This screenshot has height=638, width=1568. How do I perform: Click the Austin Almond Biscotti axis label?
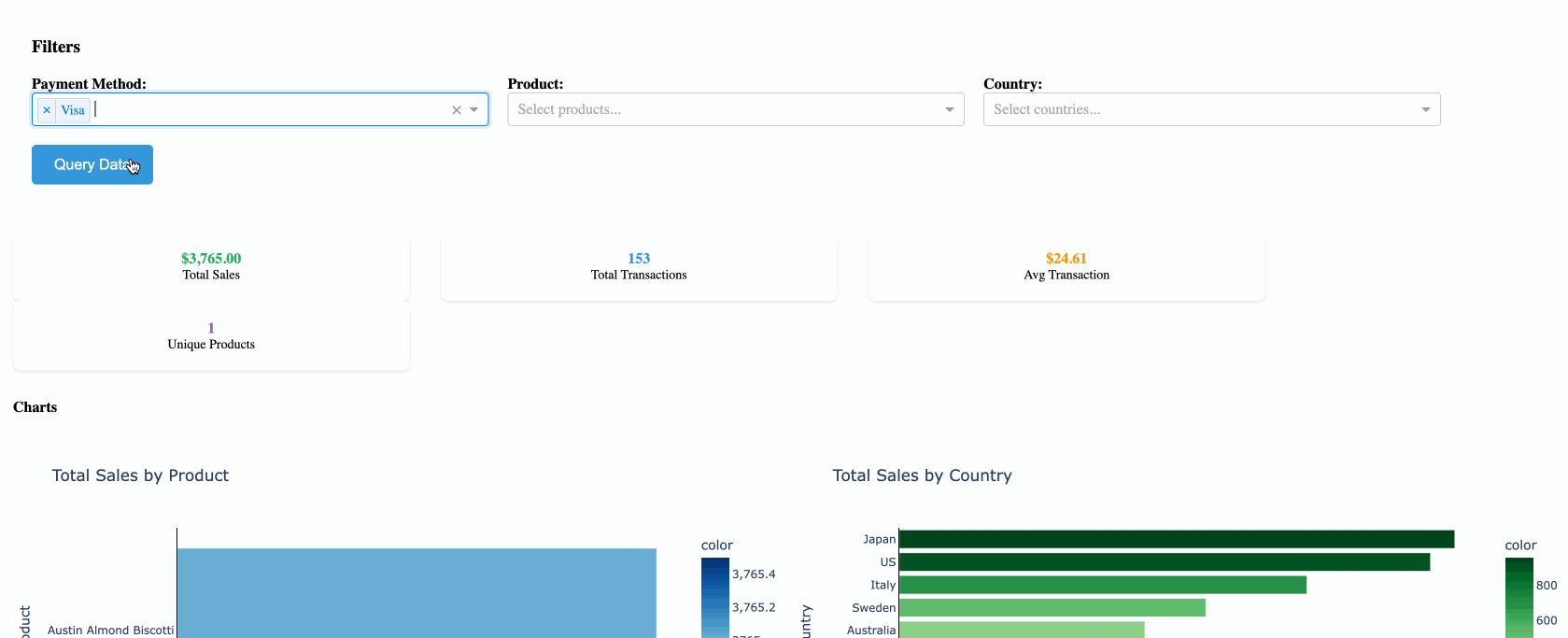coord(110,631)
